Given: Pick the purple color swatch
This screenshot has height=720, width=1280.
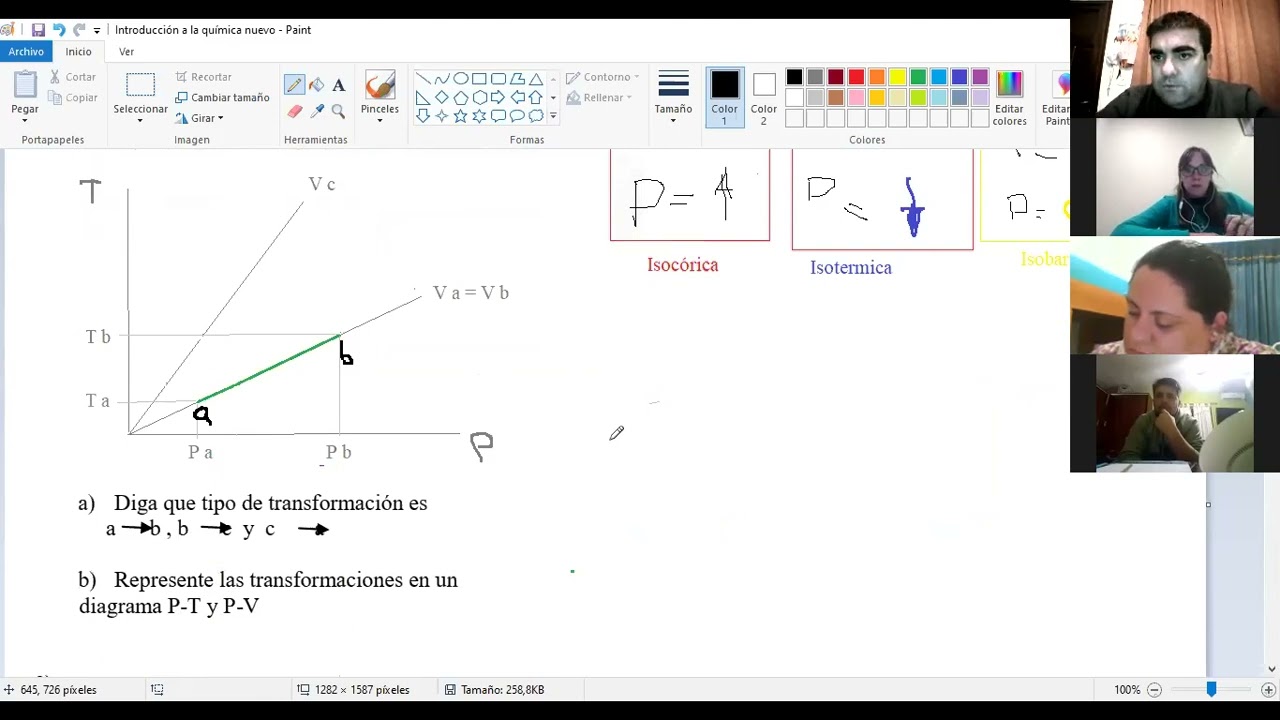Looking at the screenshot, I should [980, 77].
